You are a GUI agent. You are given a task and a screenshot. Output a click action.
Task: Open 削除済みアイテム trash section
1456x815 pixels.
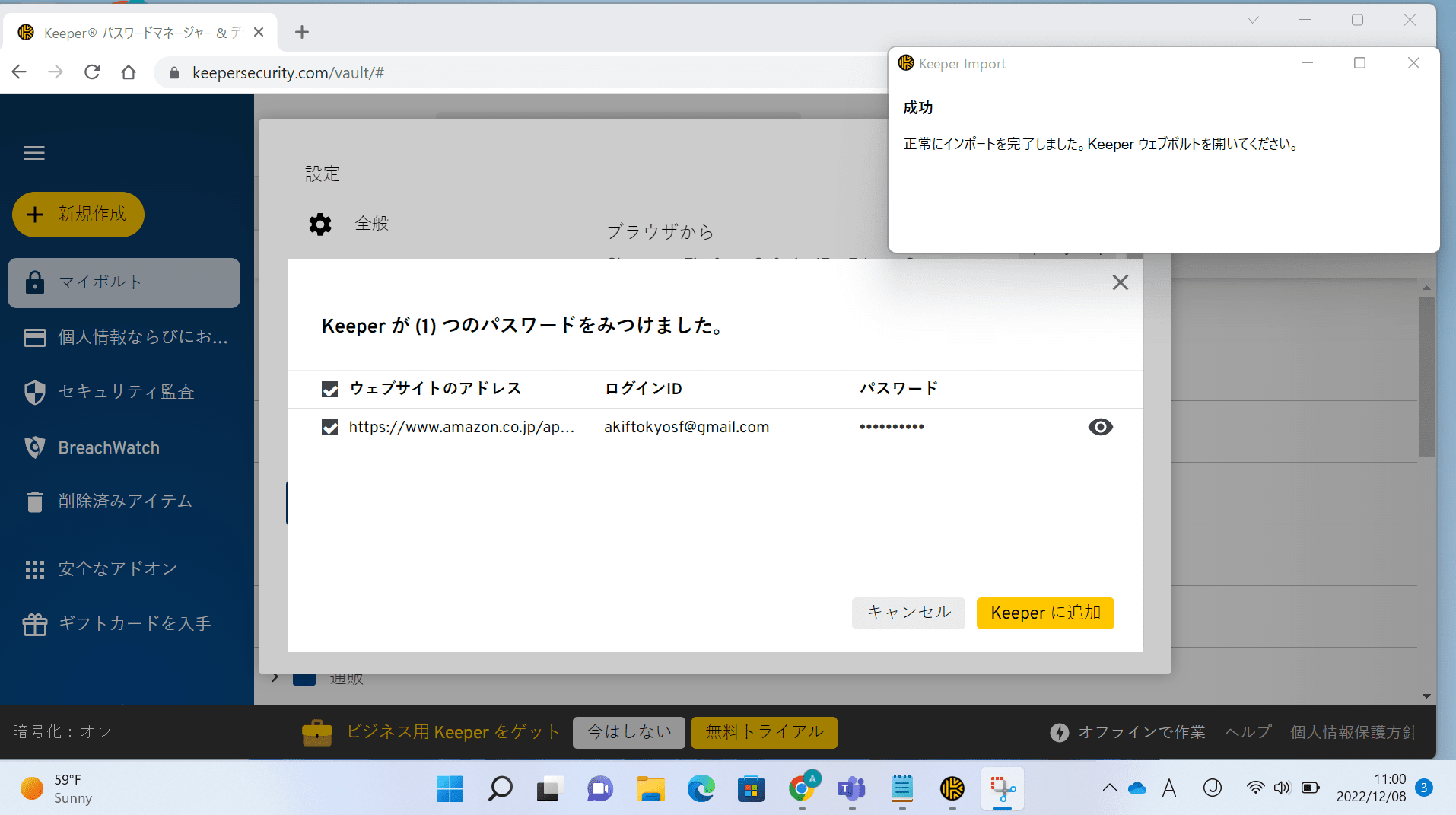[x=125, y=501]
